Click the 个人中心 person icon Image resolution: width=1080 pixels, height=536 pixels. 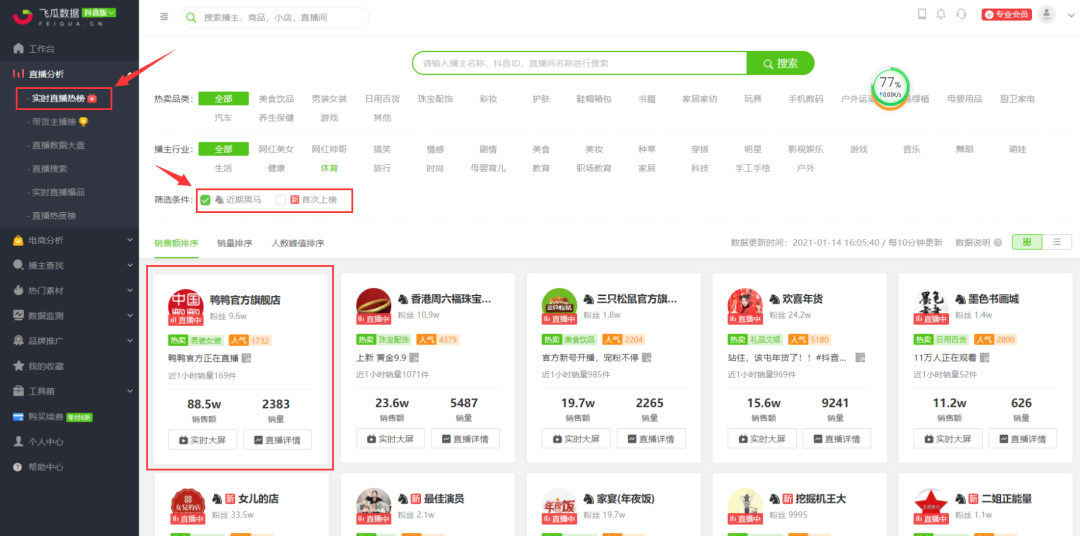coord(19,441)
